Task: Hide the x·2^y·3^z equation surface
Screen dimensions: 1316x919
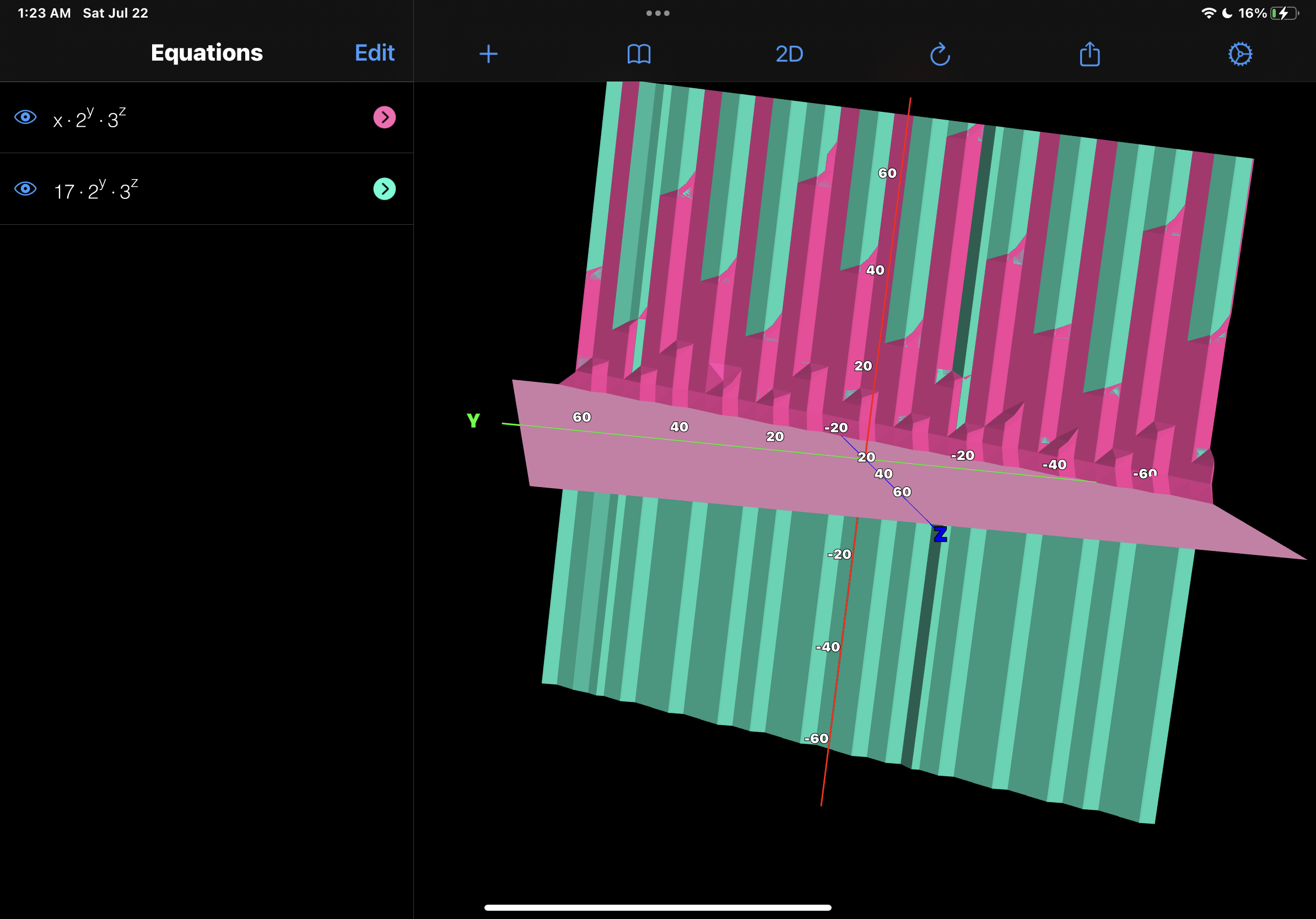Action: pyautogui.click(x=25, y=117)
